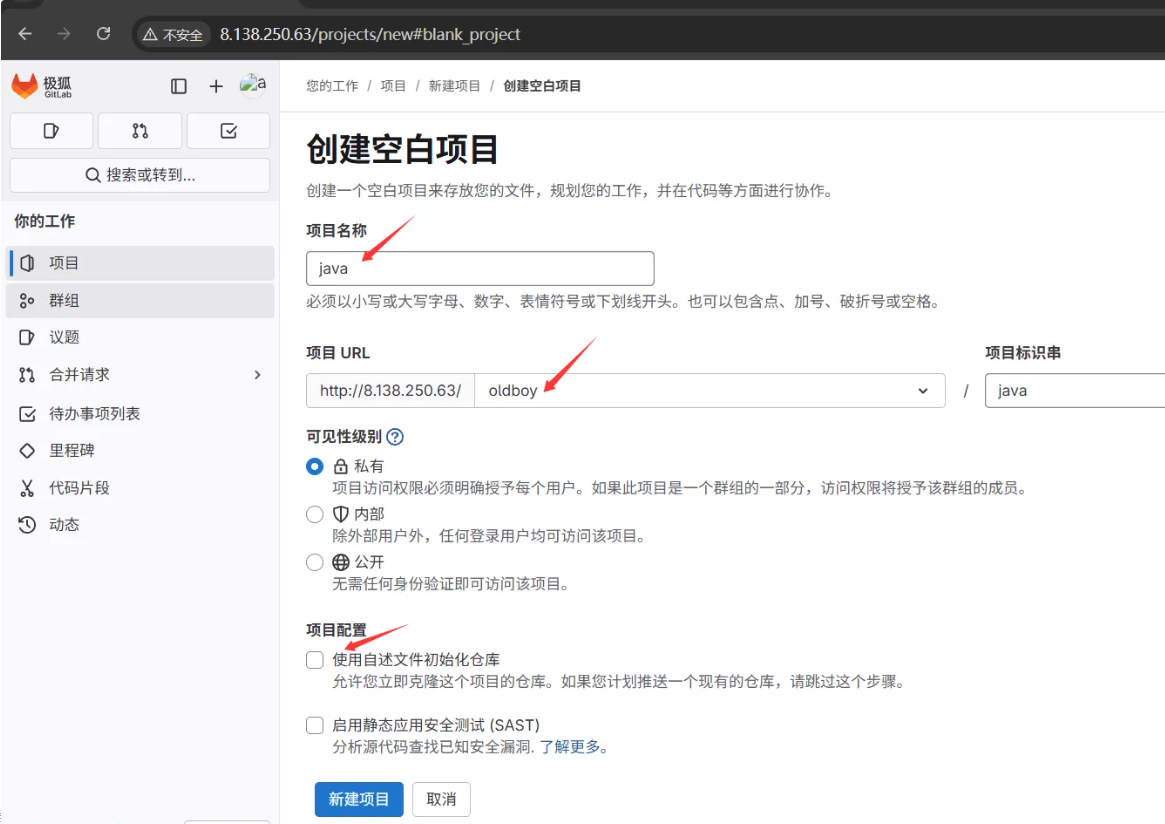Focus the 项目标识串 input field

[1074, 391]
